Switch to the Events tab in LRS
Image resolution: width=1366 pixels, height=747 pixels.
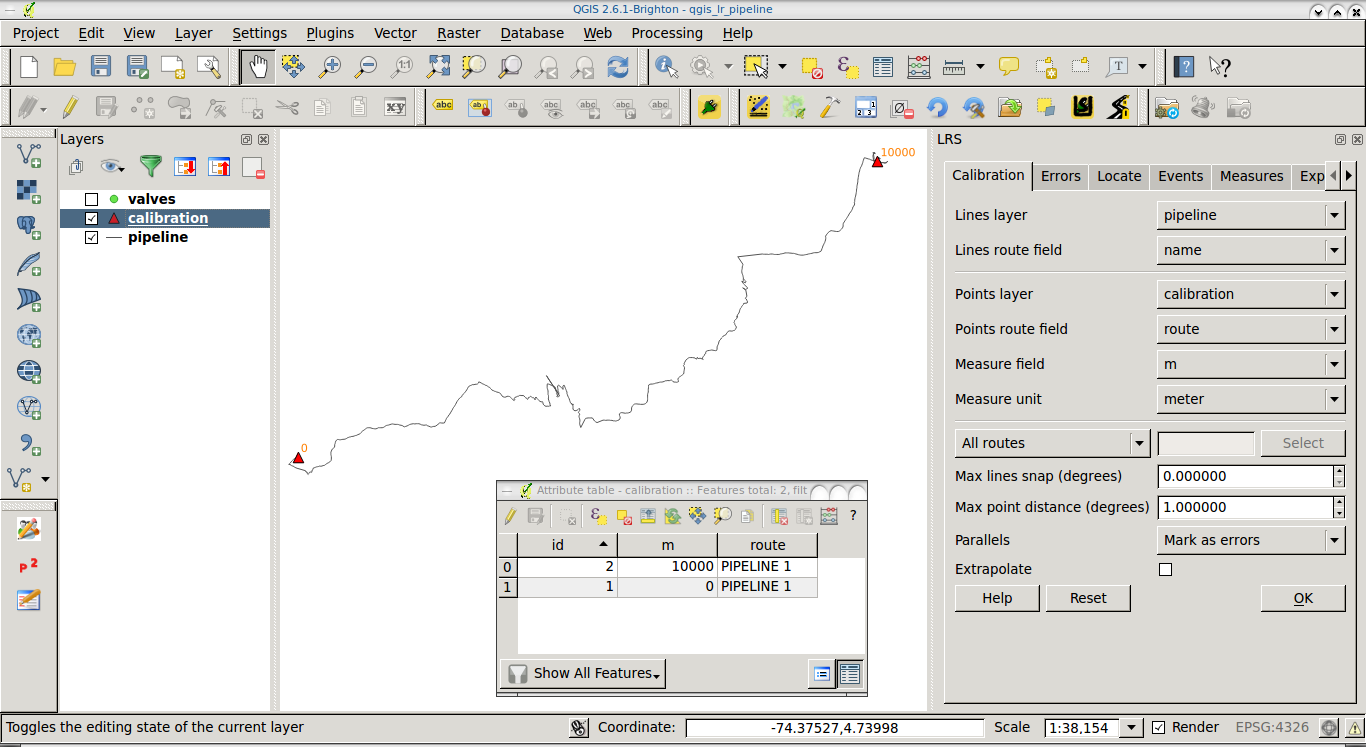1180,176
